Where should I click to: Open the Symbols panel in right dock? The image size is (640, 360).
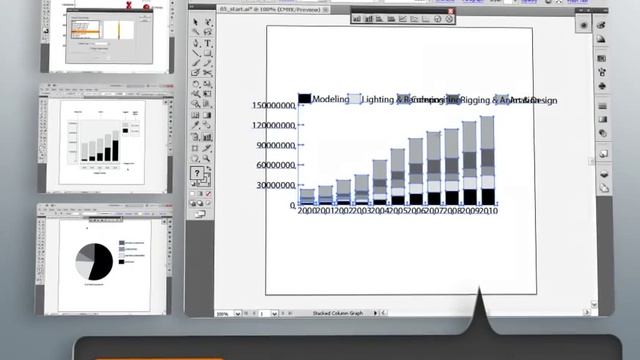(x=602, y=86)
